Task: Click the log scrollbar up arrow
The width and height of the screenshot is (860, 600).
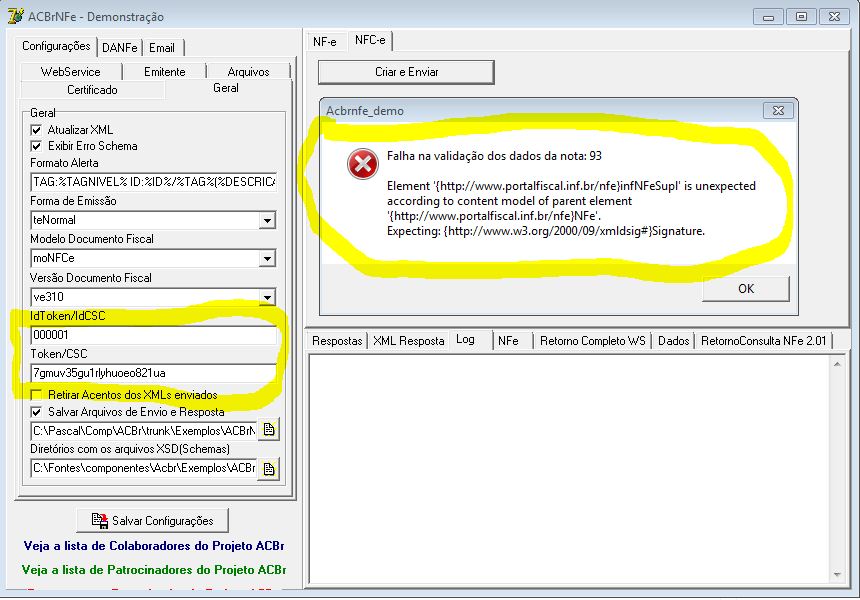Action: coord(837,364)
